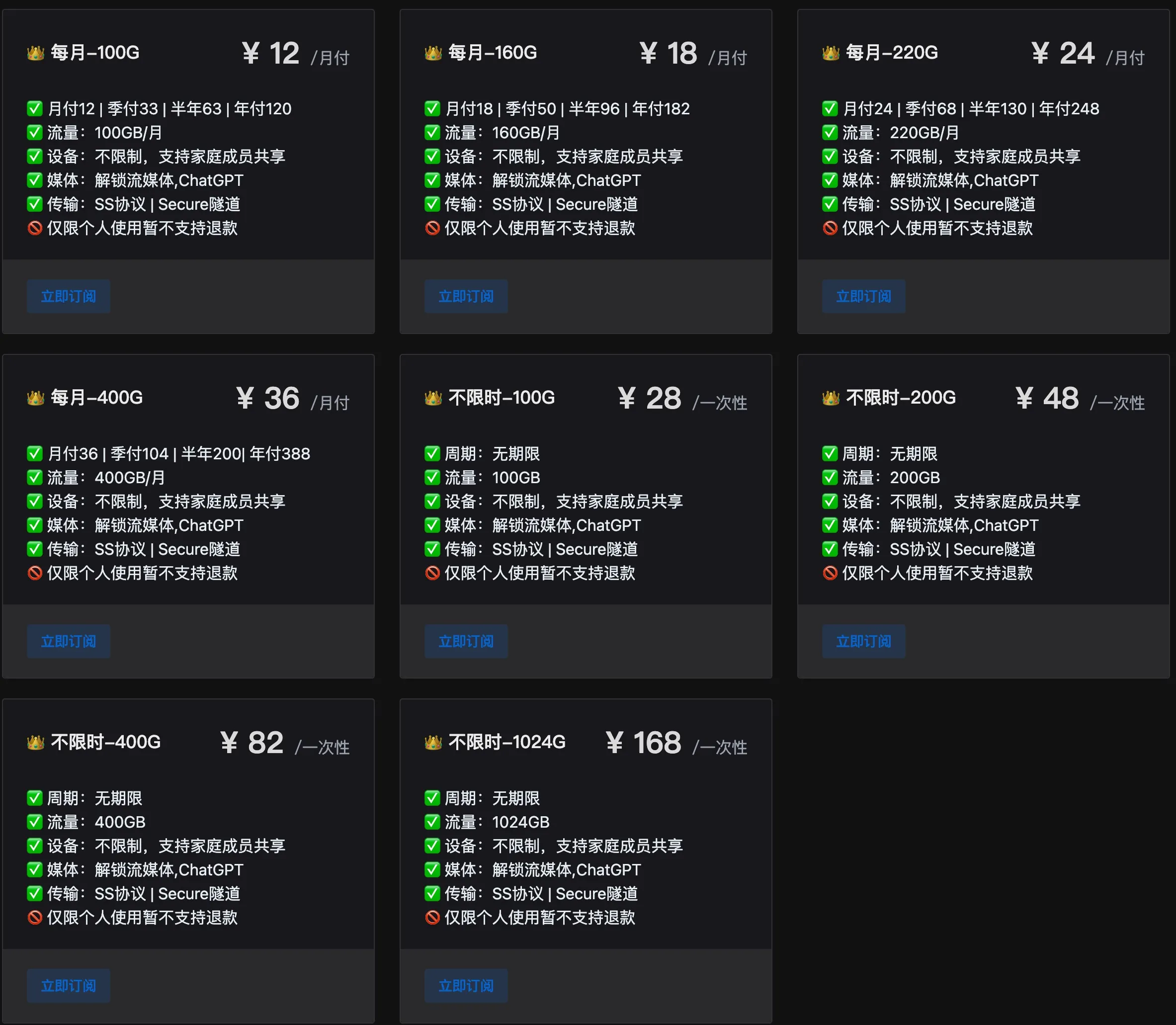
Task: Click the green checkmark next to 流量 100GB/月
Action: [35, 132]
